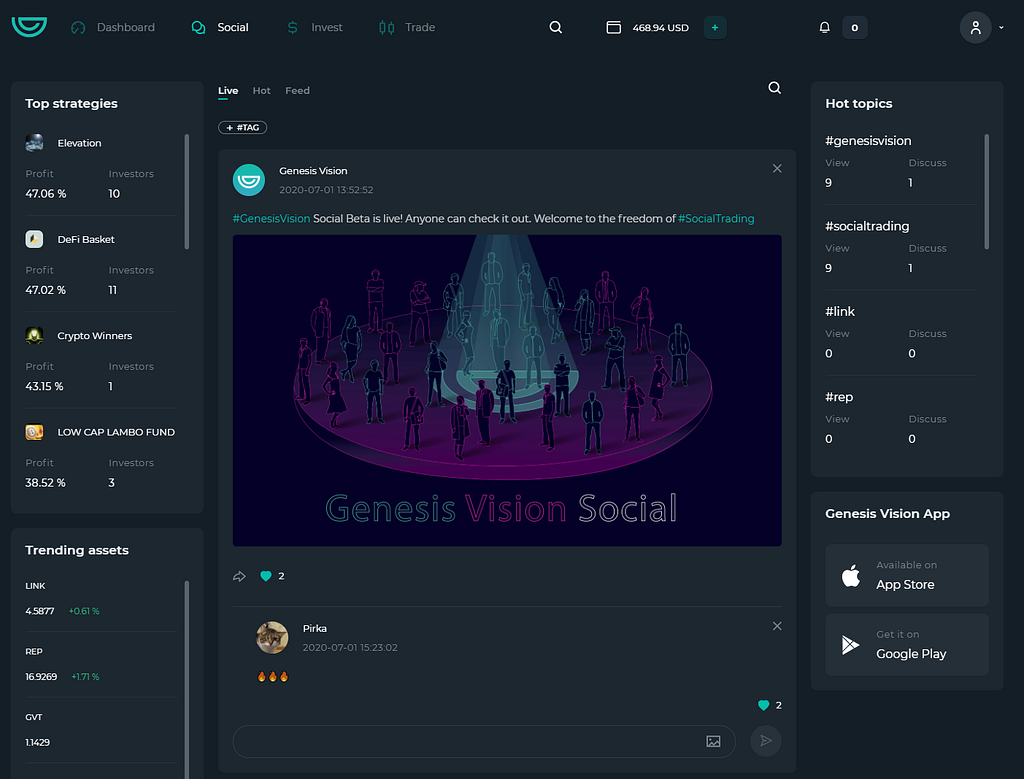Viewport: 1024px width, 779px height.
Task: Open the wallet icon beside 468.94 USD
Action: click(x=613, y=27)
